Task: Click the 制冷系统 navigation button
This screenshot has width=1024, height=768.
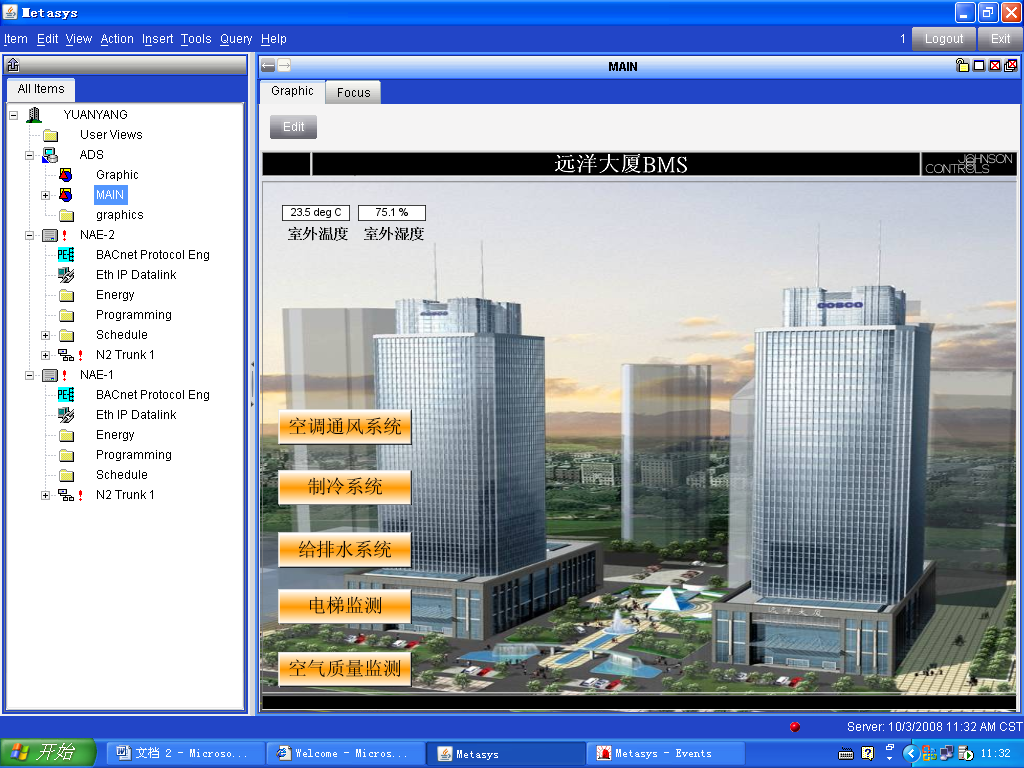Action: tap(345, 487)
